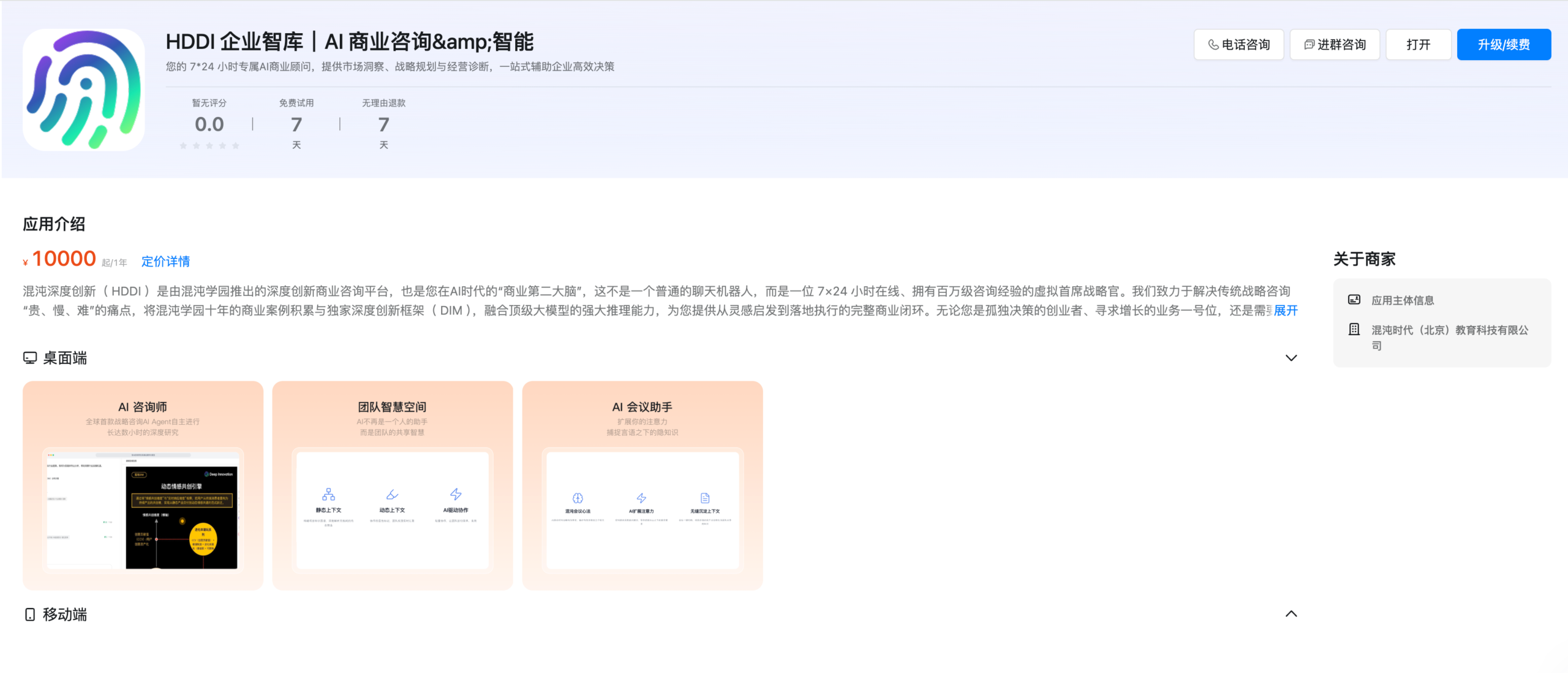点击「升级/续费」按钮
1568x673 pixels.
(1504, 44)
